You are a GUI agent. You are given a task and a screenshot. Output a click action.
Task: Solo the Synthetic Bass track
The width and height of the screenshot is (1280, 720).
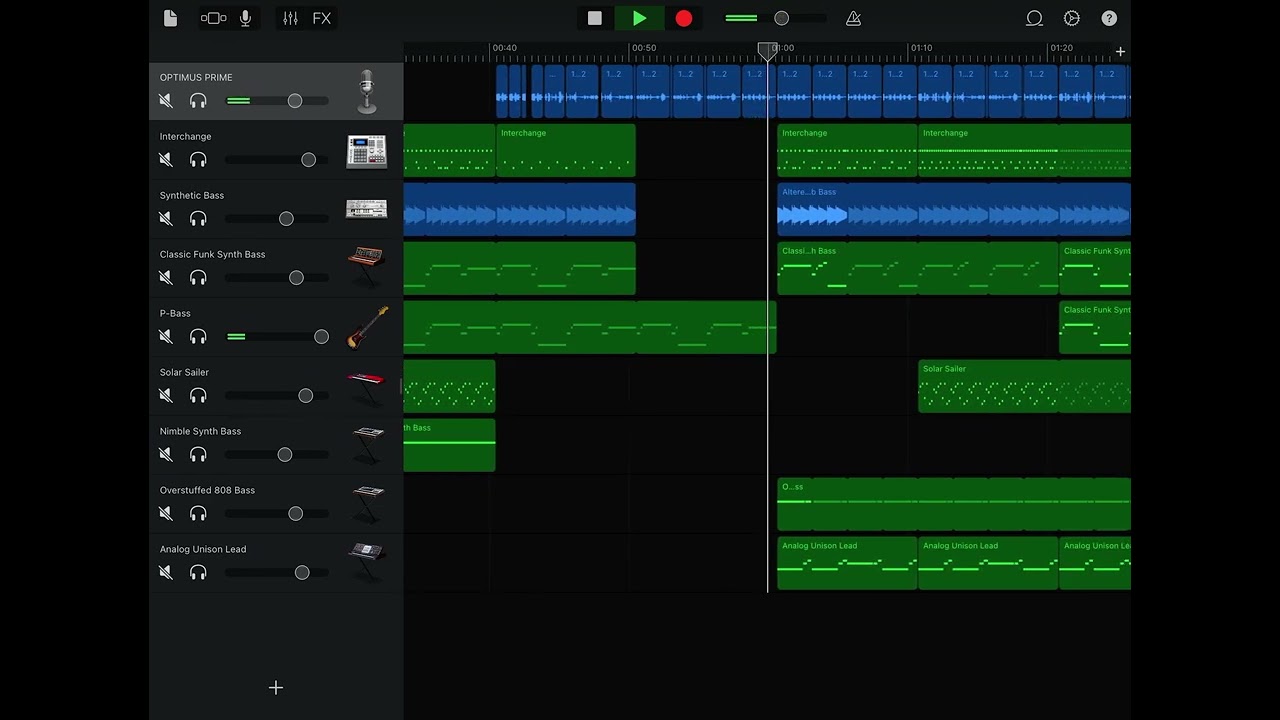coord(198,219)
